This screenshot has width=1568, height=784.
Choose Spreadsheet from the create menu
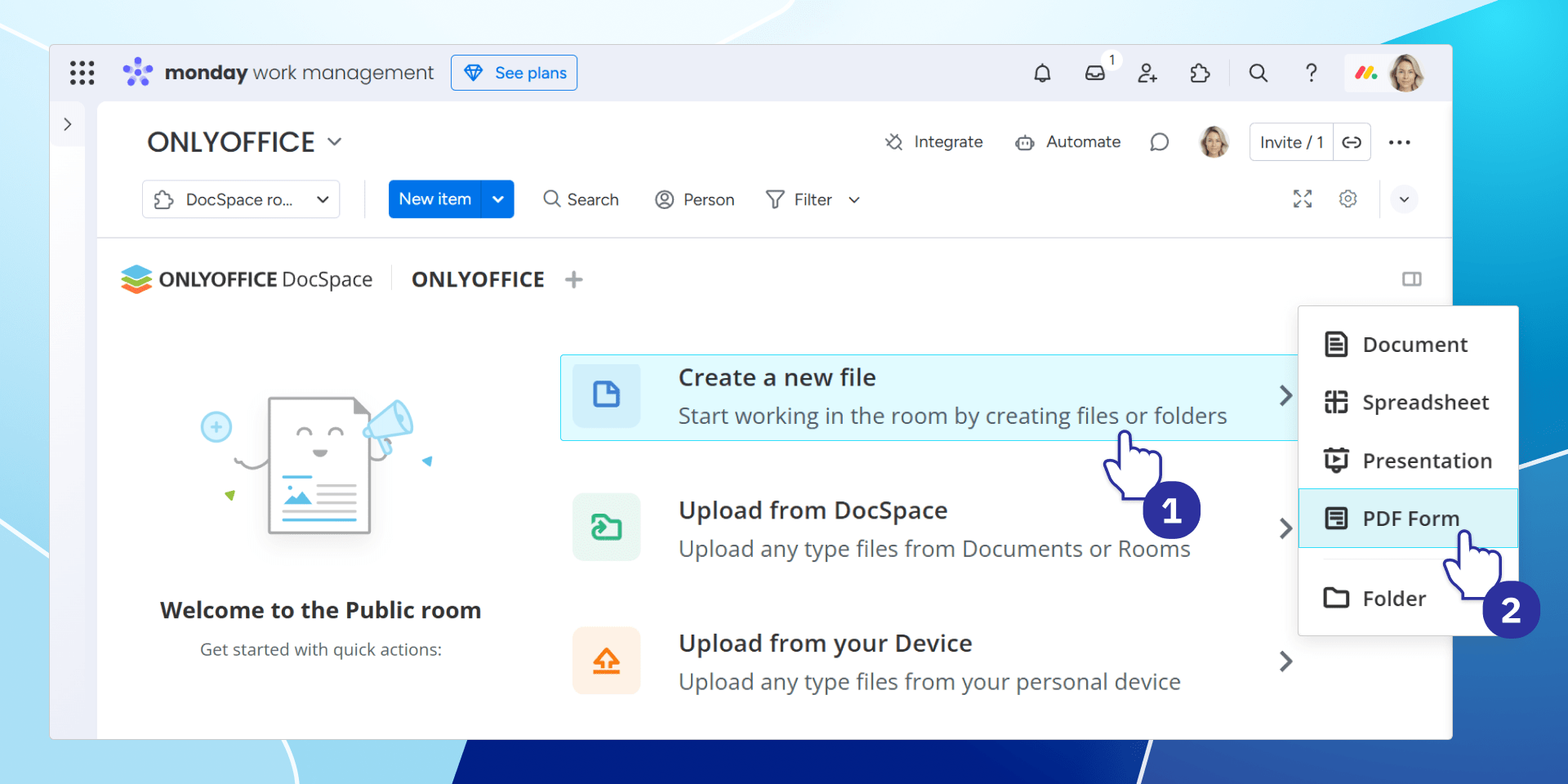click(1408, 403)
